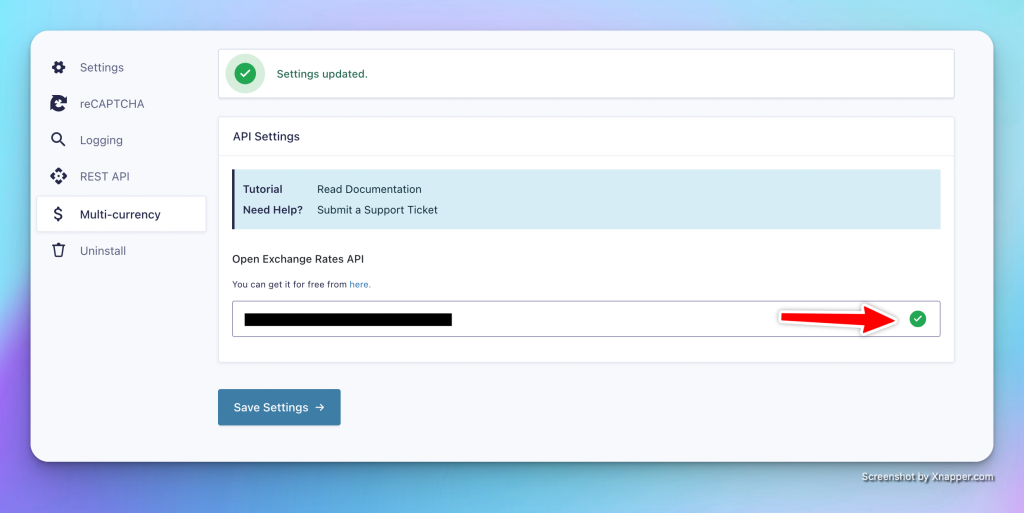Click the gear icon beside Settings
The width and height of the screenshot is (1024, 513).
pyautogui.click(x=58, y=67)
